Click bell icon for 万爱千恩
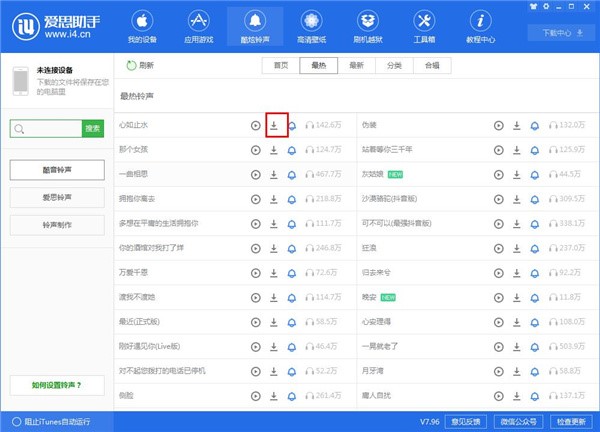 click(x=292, y=273)
